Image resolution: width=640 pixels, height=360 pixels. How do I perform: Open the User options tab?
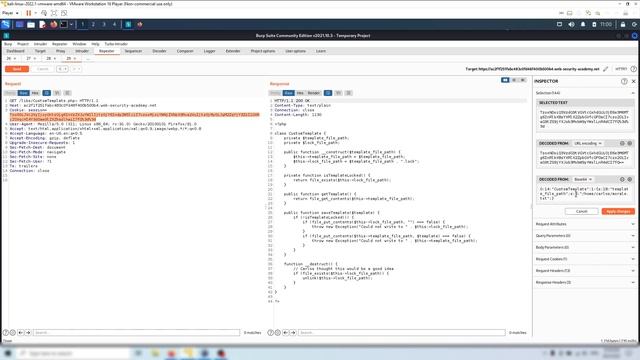pyautogui.click(x=296, y=51)
